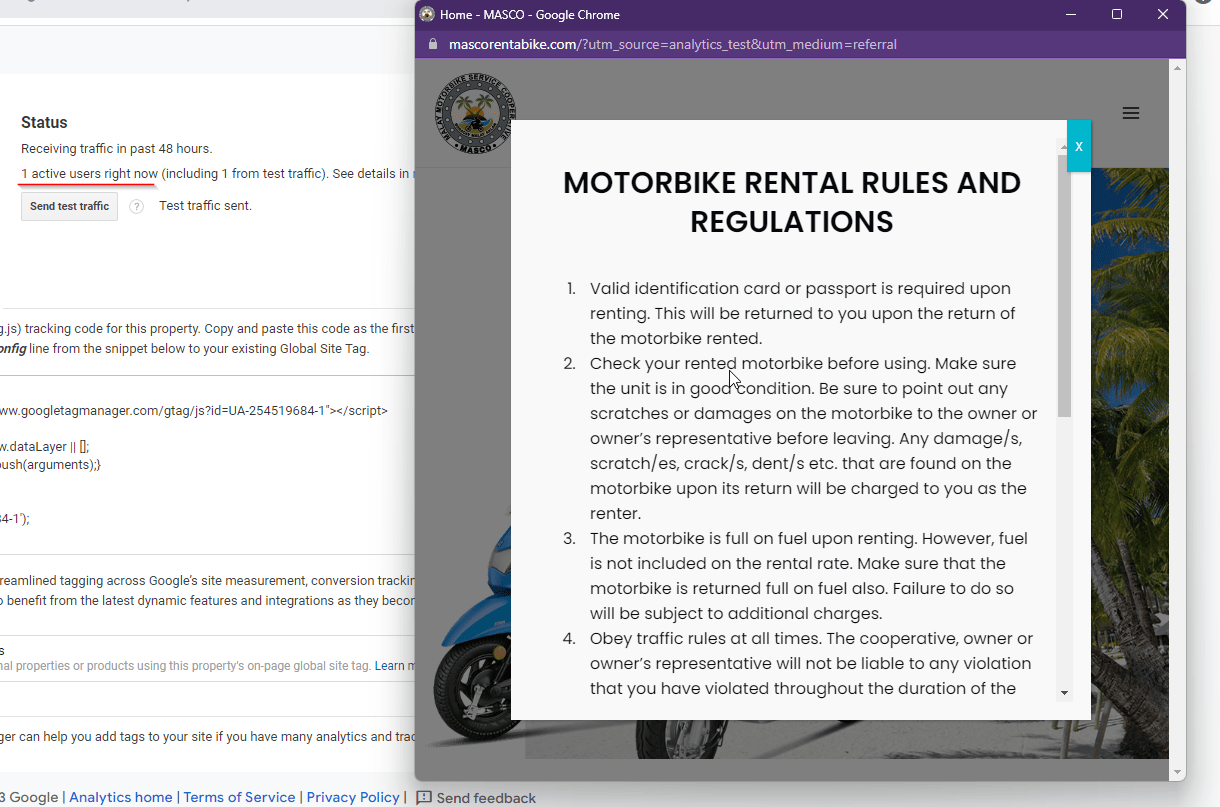Click the Learn more link
This screenshot has width=1220, height=807.
[392, 666]
